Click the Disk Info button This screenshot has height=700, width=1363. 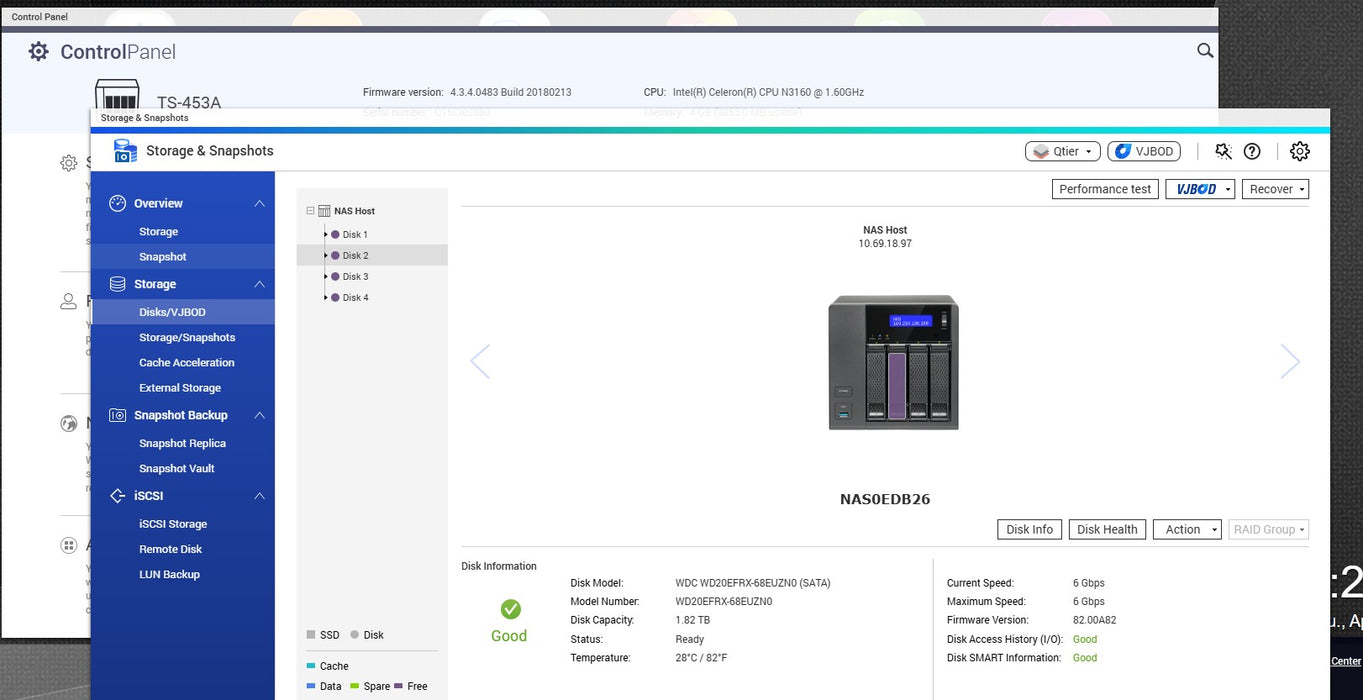[1029, 529]
